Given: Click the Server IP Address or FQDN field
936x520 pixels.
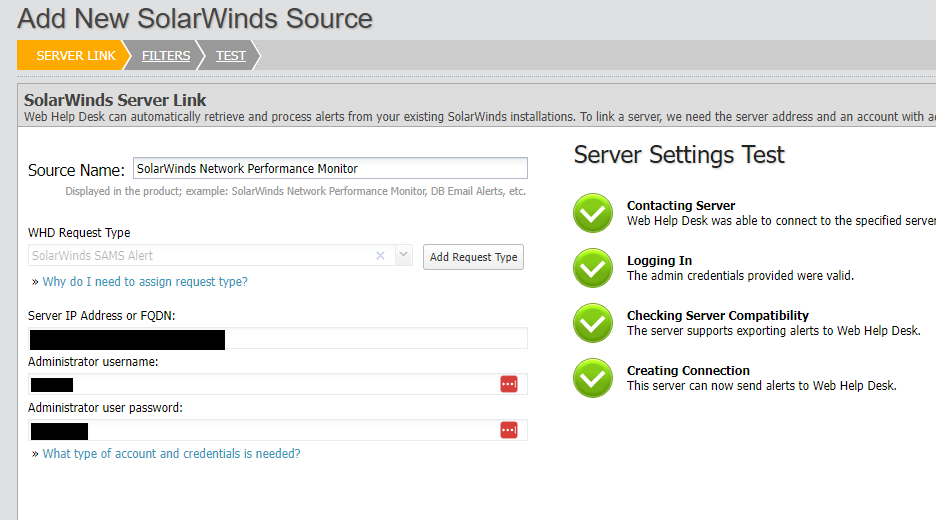Looking at the screenshot, I should [278, 339].
